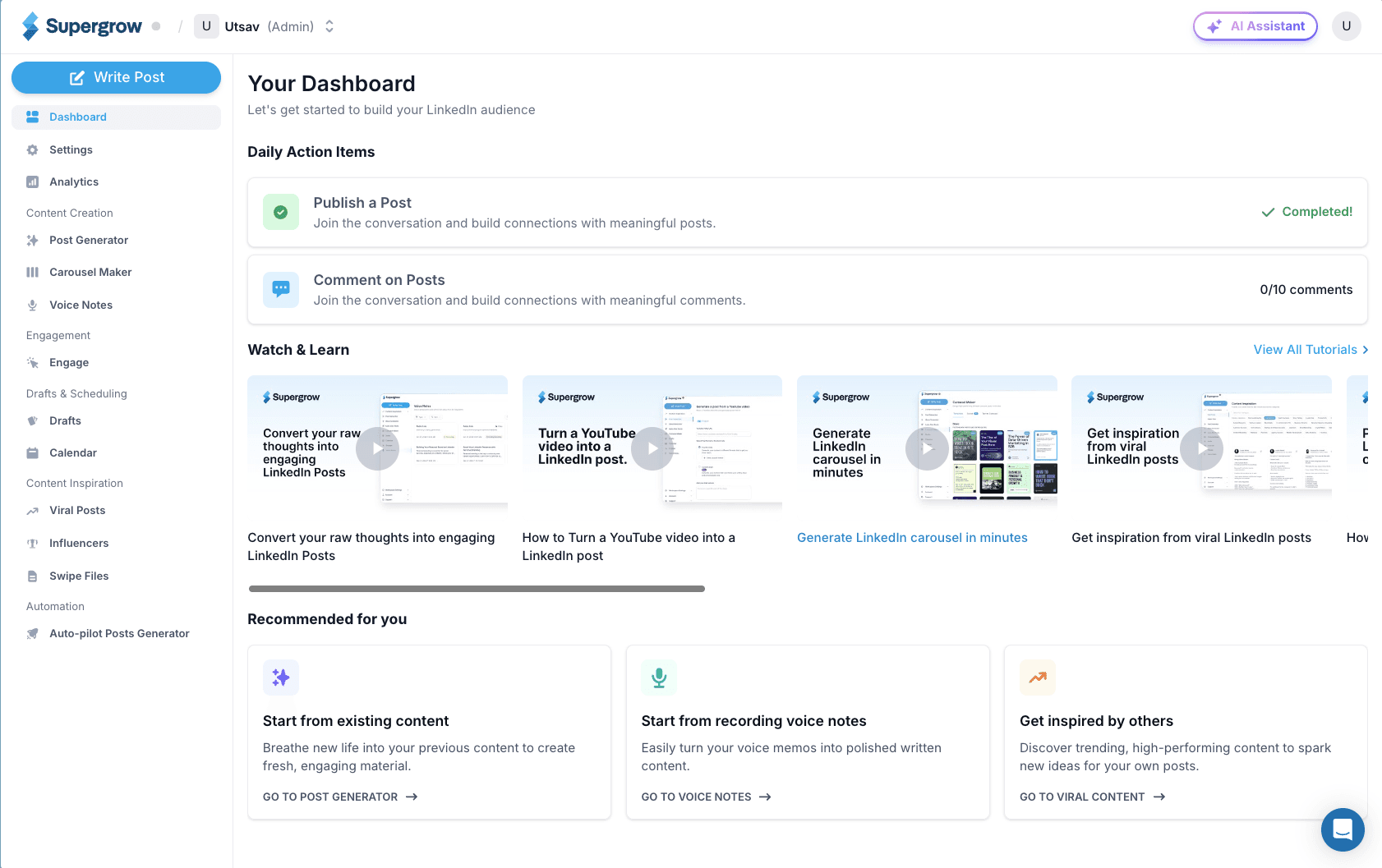Select Post Generator in sidebar
The height and width of the screenshot is (868, 1382).
116,241
